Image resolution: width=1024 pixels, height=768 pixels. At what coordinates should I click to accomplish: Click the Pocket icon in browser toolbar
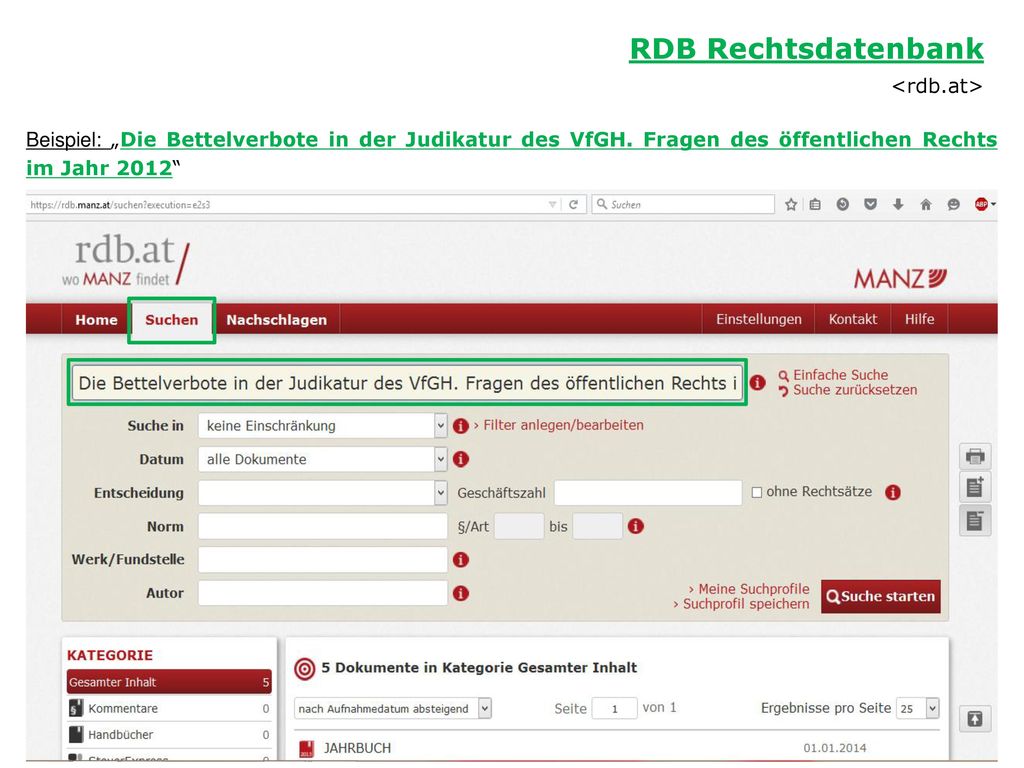coord(870,204)
